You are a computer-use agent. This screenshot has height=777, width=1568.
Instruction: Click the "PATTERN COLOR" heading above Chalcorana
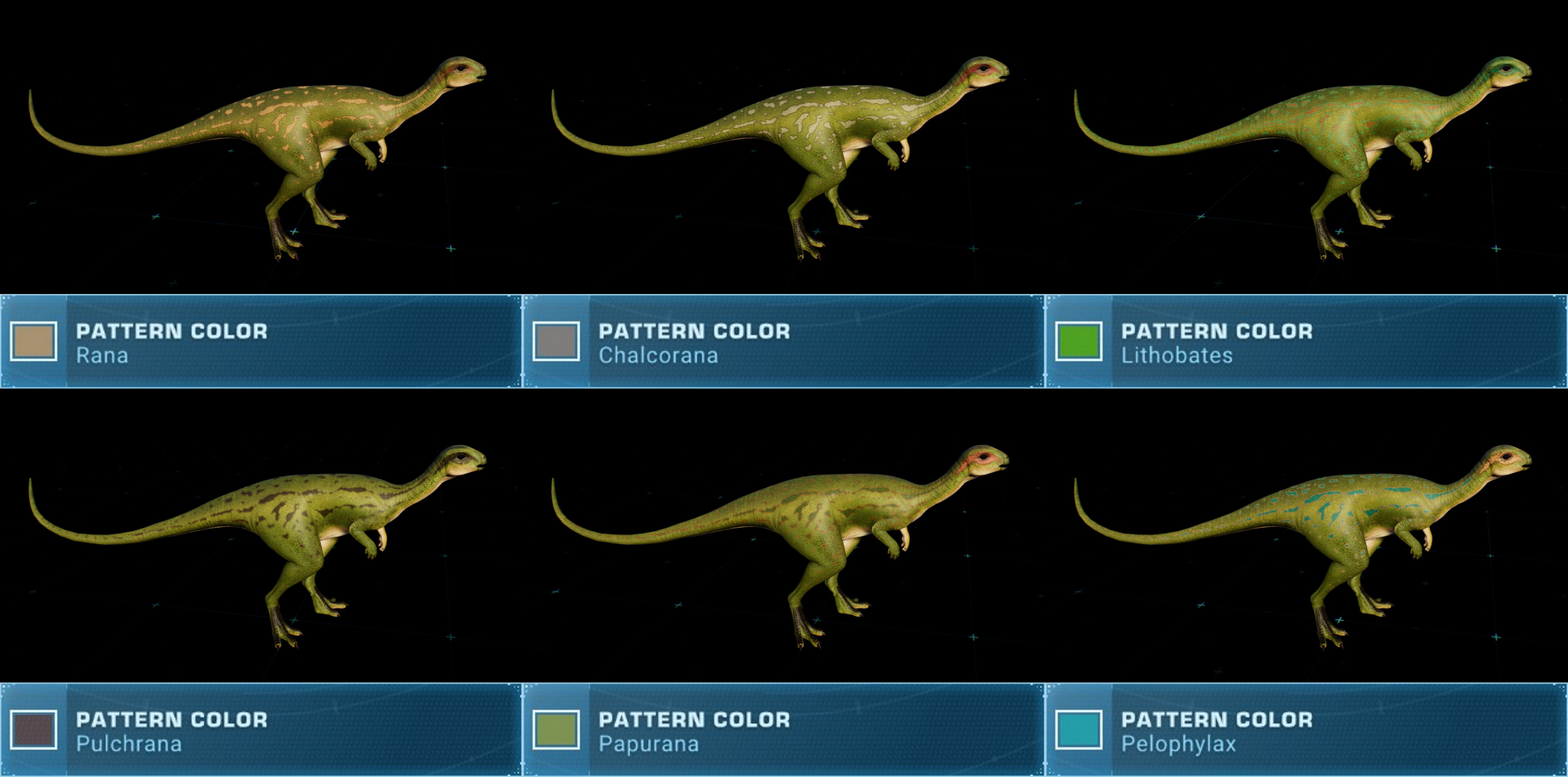click(694, 331)
